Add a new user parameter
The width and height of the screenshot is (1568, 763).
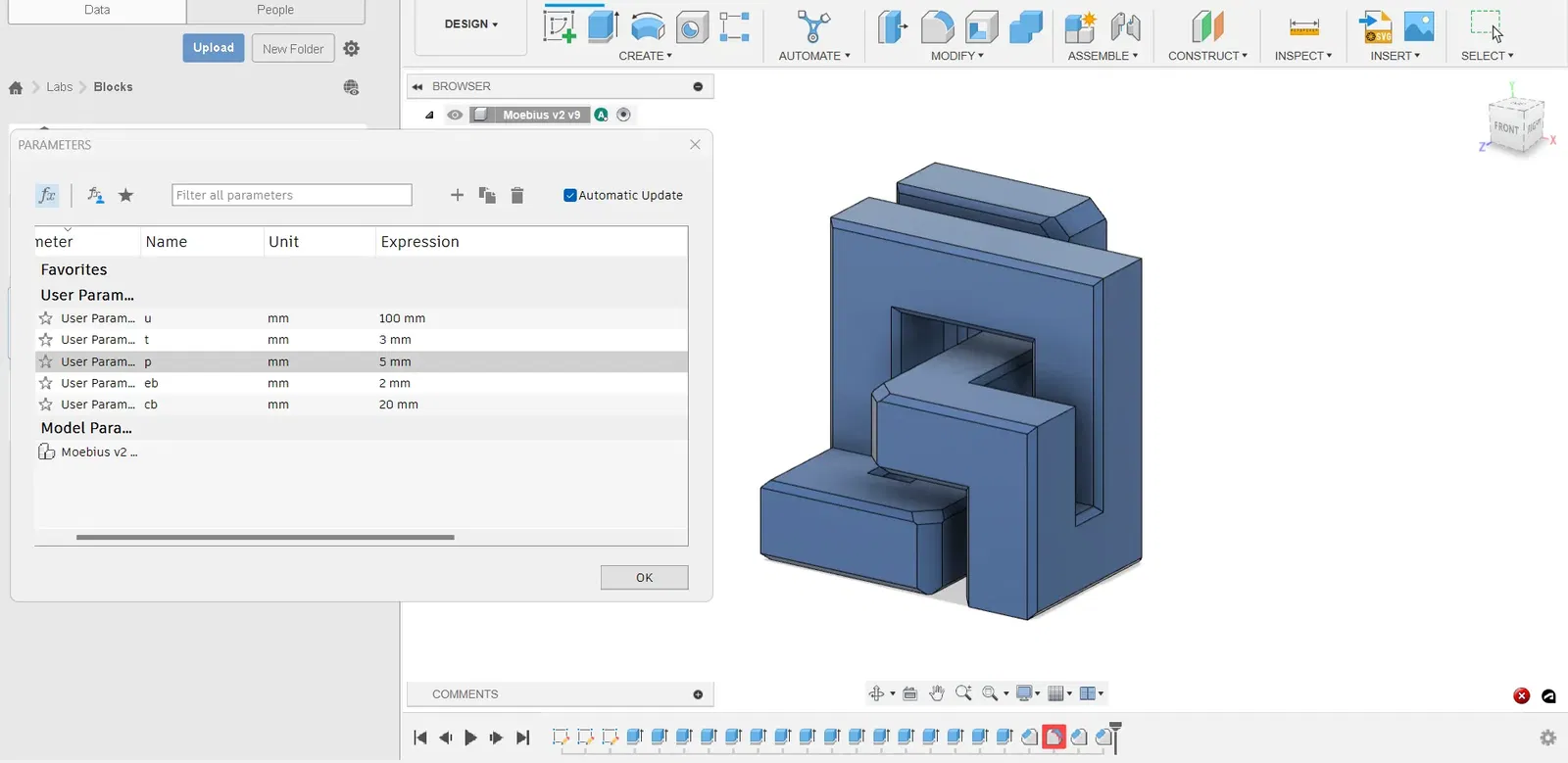pos(457,195)
